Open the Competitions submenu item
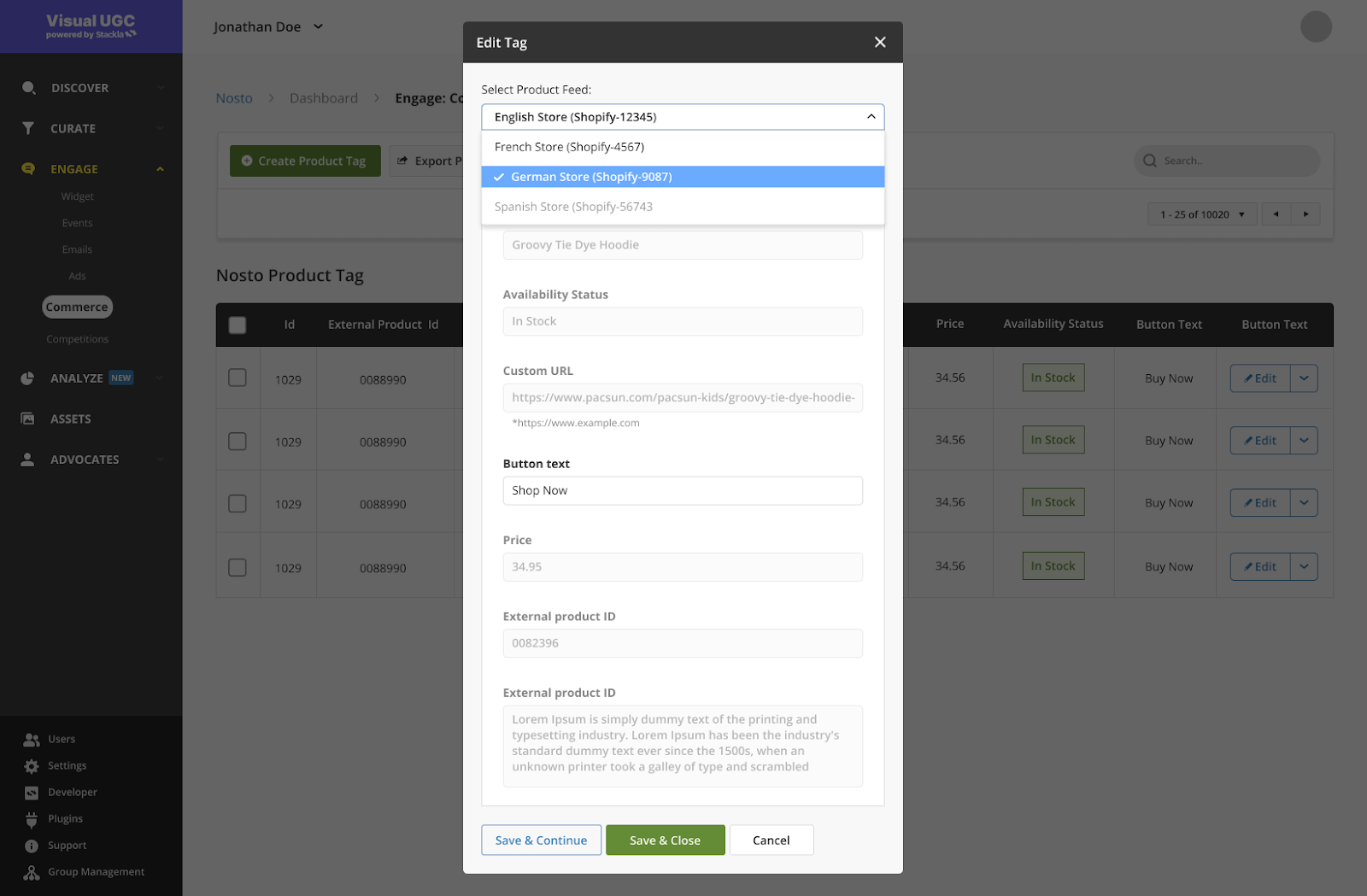This screenshot has height=896, width=1367. pos(77,339)
